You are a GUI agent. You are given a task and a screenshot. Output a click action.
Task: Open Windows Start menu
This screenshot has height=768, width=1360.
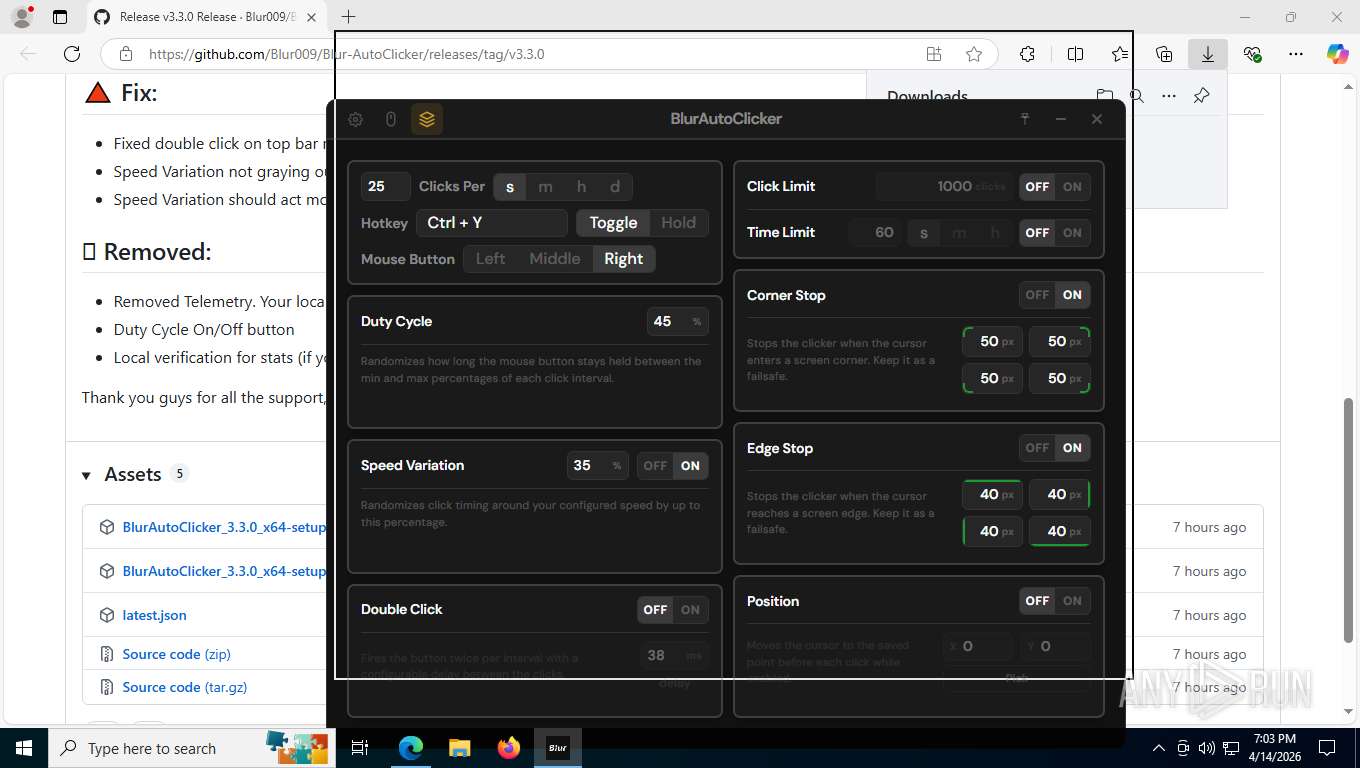click(x=23, y=748)
